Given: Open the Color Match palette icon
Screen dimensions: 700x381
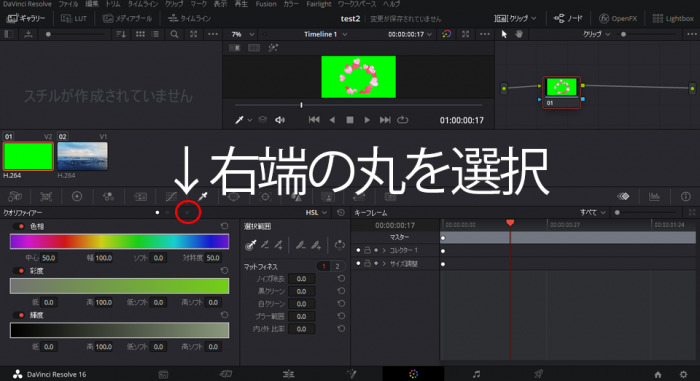Looking at the screenshot, I should pyautogui.click(x=46, y=197).
